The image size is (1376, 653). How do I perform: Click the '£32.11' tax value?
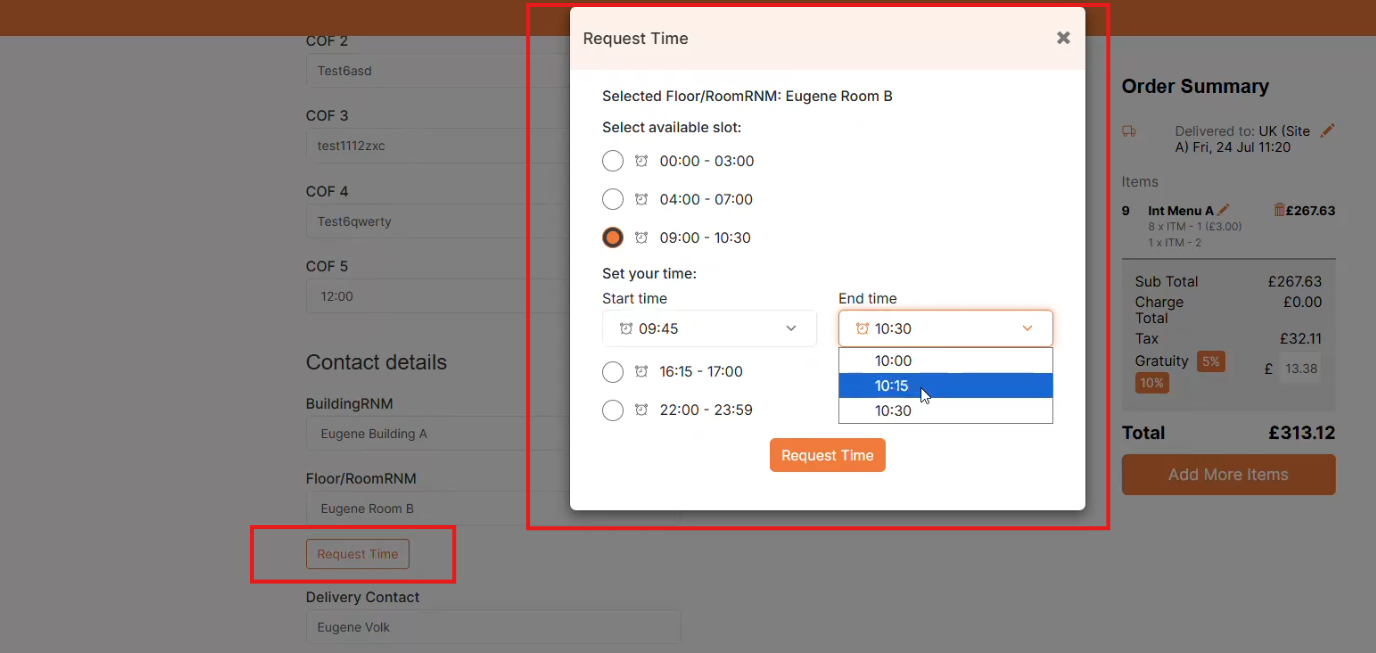click(1301, 339)
